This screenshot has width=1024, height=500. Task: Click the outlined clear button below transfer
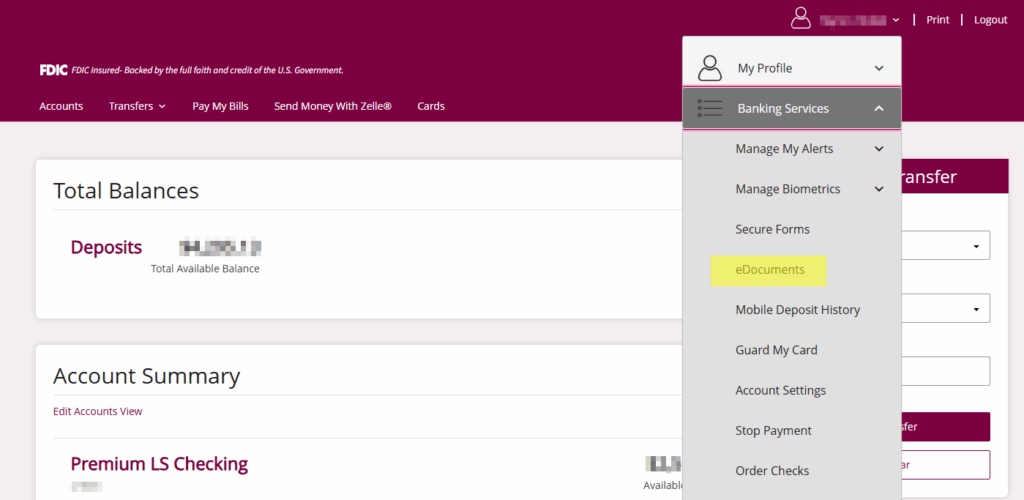[946, 465]
